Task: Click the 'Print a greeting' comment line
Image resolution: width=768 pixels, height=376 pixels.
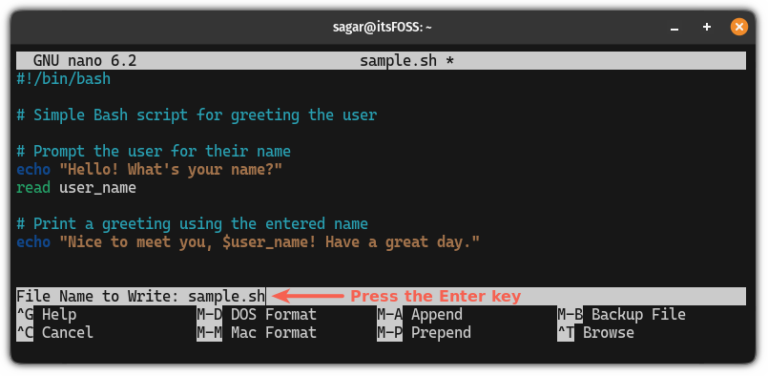Action: point(192,224)
